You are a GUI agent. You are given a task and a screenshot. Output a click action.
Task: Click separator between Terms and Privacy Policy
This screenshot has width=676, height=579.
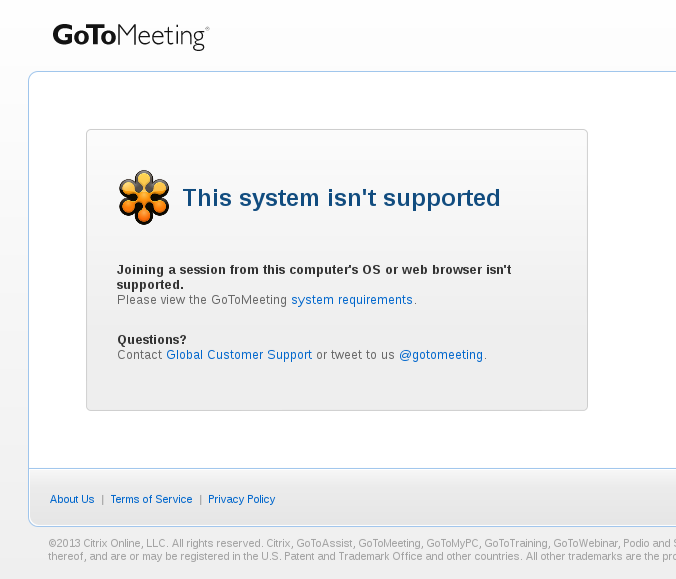[200, 499]
